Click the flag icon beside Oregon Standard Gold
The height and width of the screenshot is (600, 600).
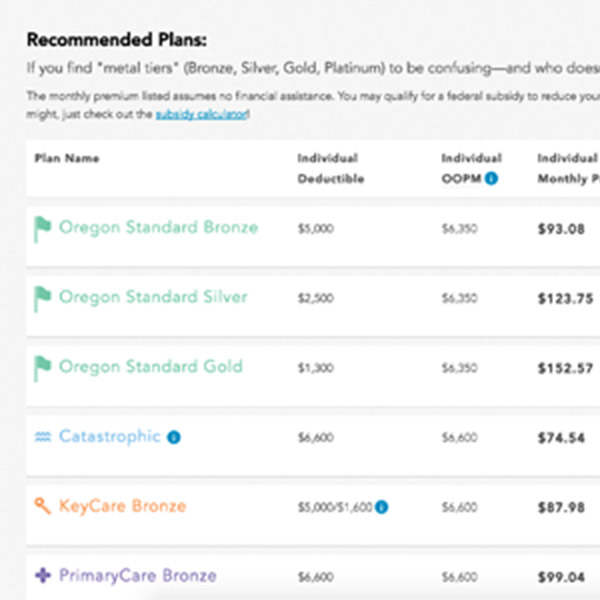42,368
